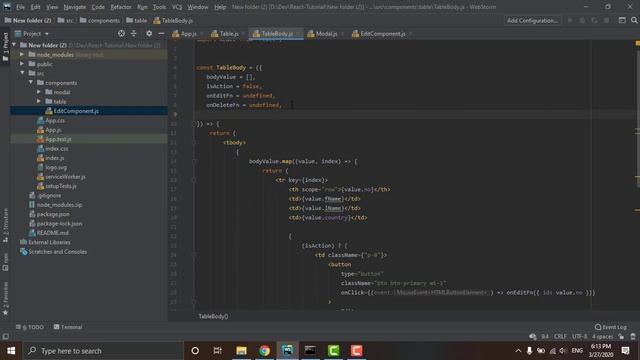Click the lock read-only status bar icon
The height and width of the screenshot is (360, 640).
pos(621,337)
